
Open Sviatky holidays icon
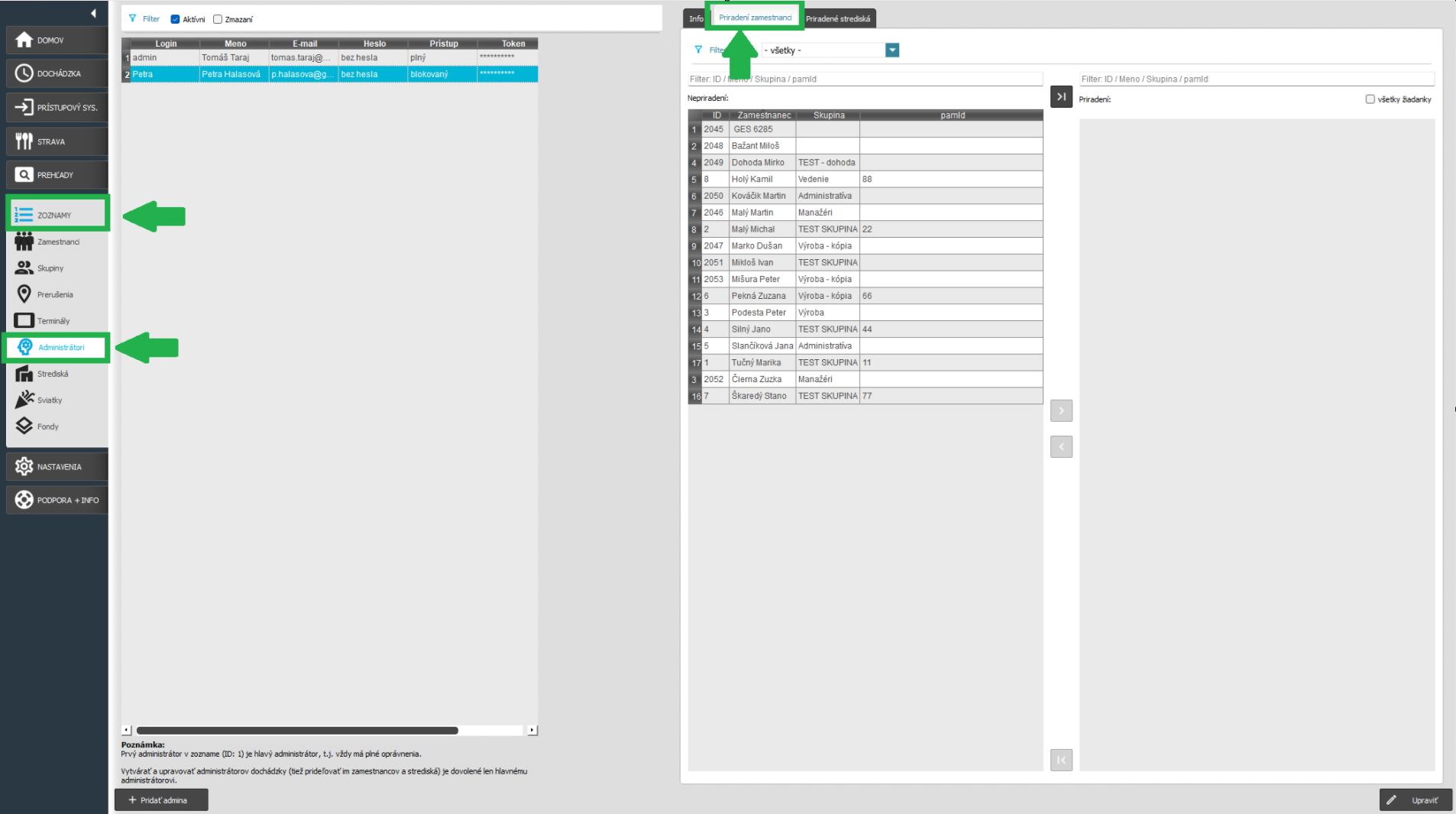24,400
